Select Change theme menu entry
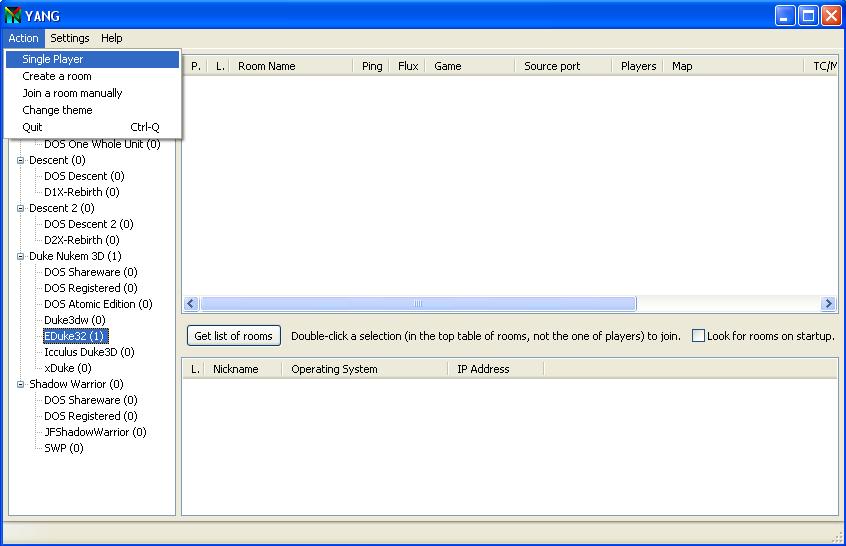Viewport: 846px width, 546px height. (x=92, y=110)
